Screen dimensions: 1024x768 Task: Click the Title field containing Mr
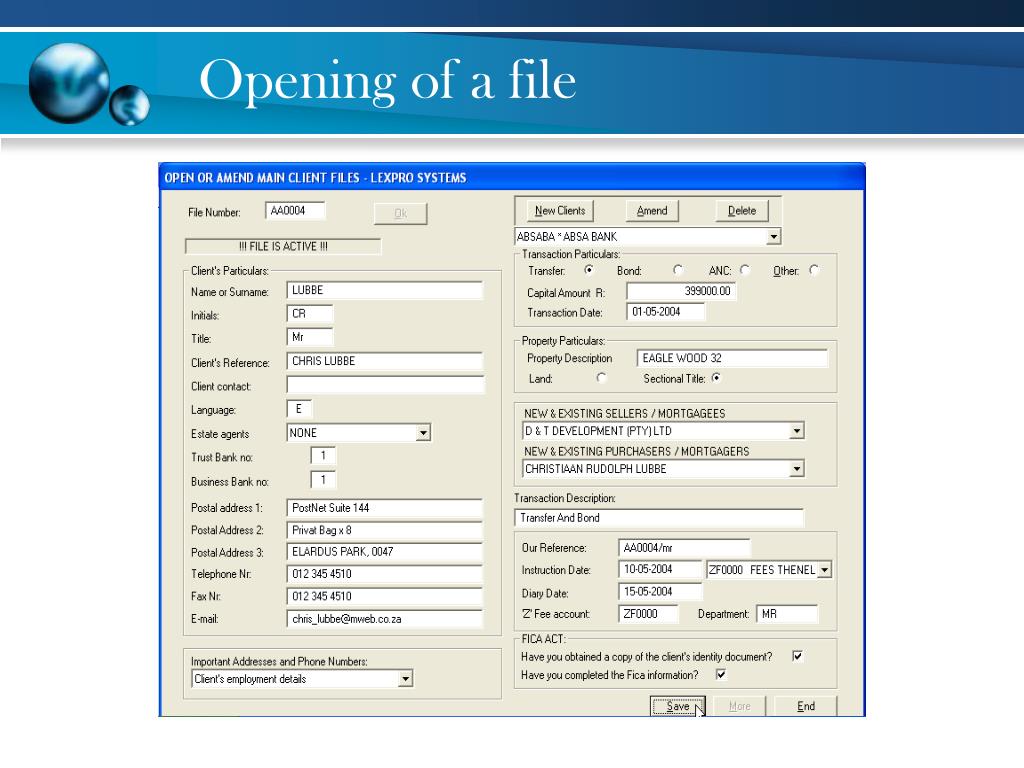tap(310, 337)
